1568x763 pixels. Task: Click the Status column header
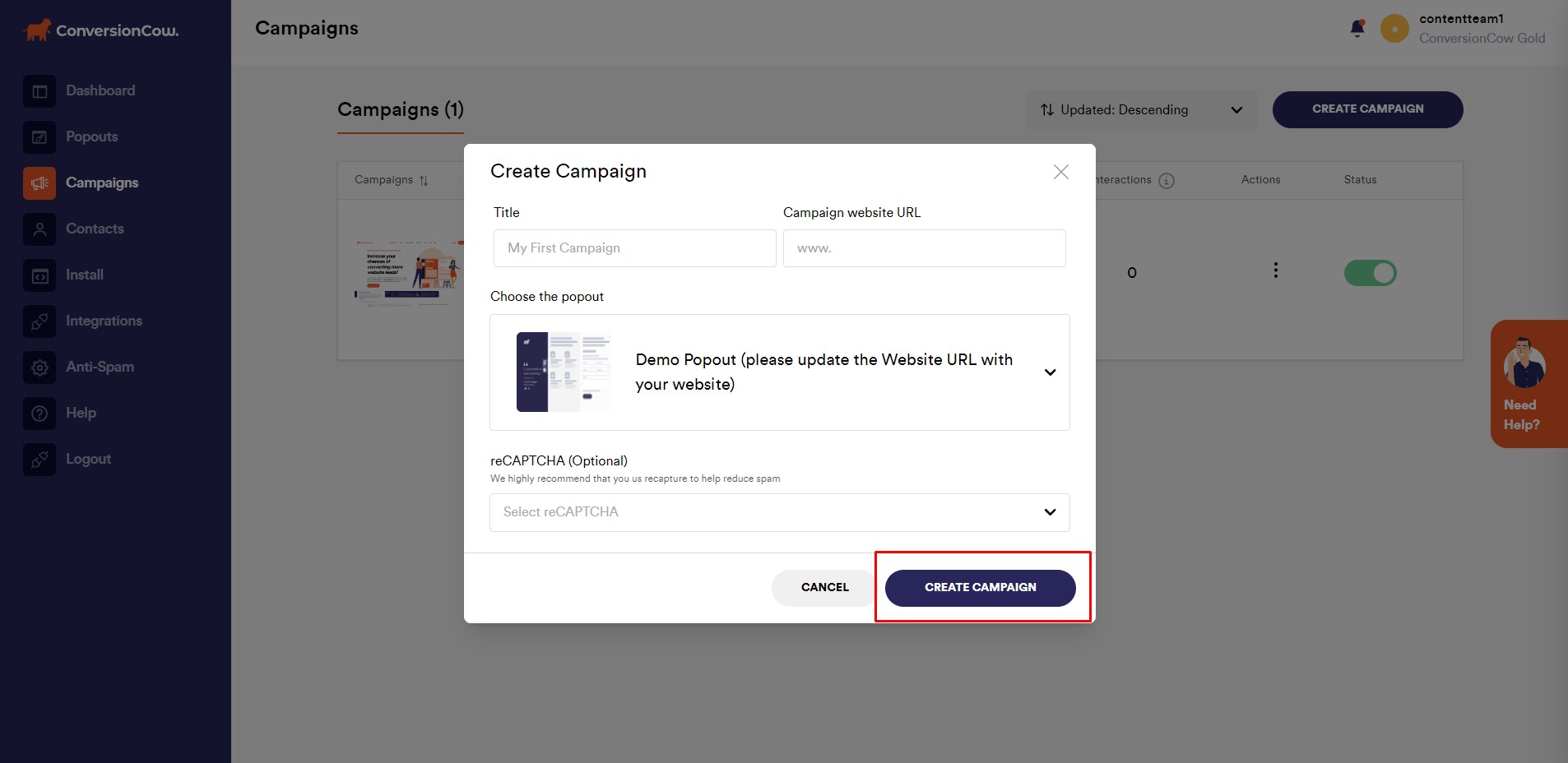1360,180
